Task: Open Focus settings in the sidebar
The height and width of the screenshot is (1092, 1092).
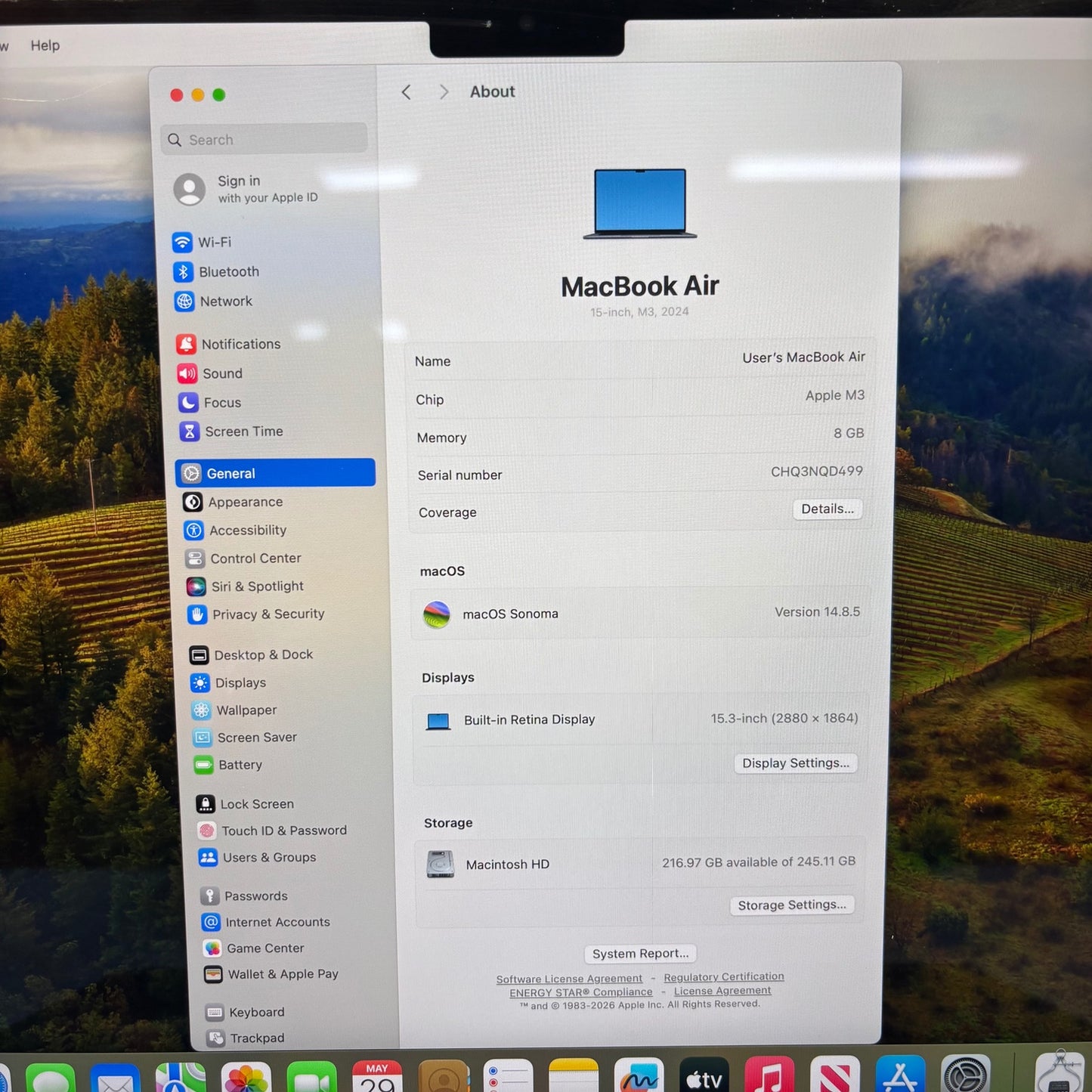Action: [x=209, y=403]
